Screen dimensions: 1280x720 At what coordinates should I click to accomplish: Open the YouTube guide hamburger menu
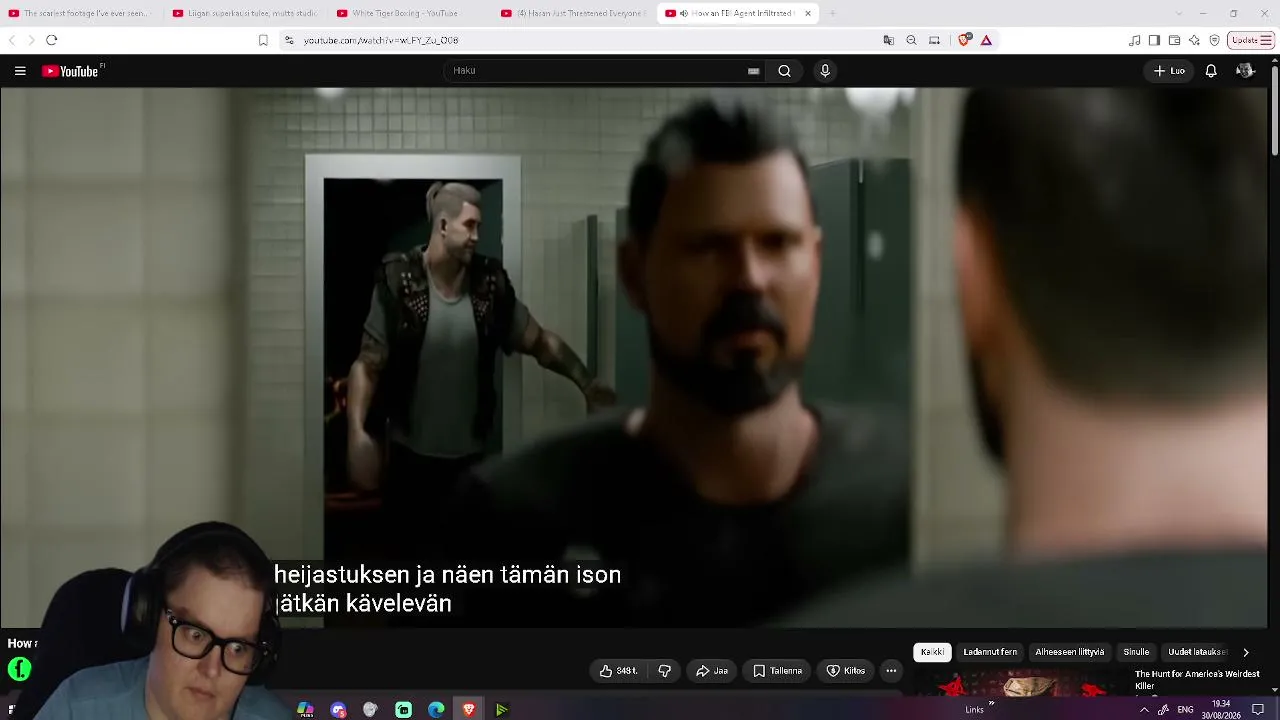pyautogui.click(x=20, y=71)
